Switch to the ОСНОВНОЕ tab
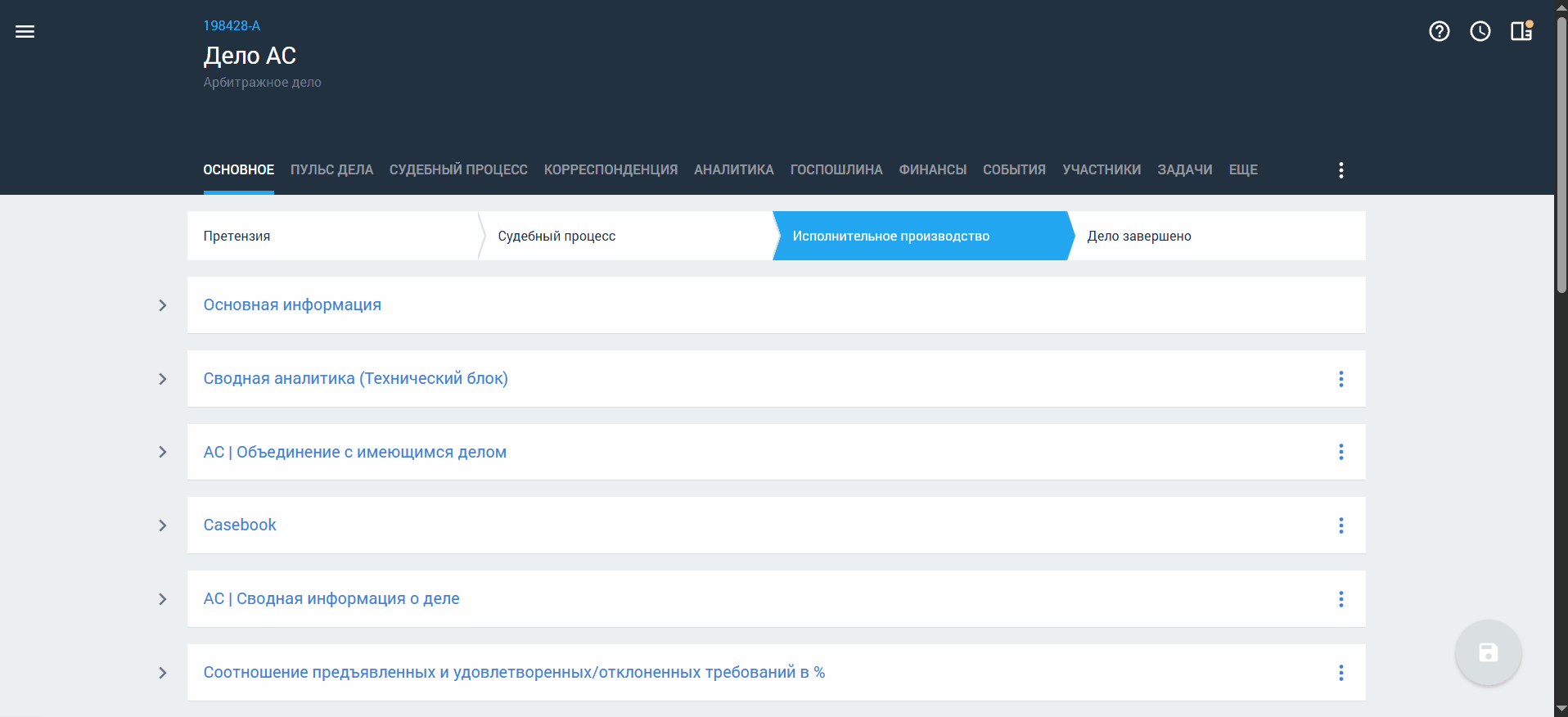1568x717 pixels. pyautogui.click(x=239, y=169)
